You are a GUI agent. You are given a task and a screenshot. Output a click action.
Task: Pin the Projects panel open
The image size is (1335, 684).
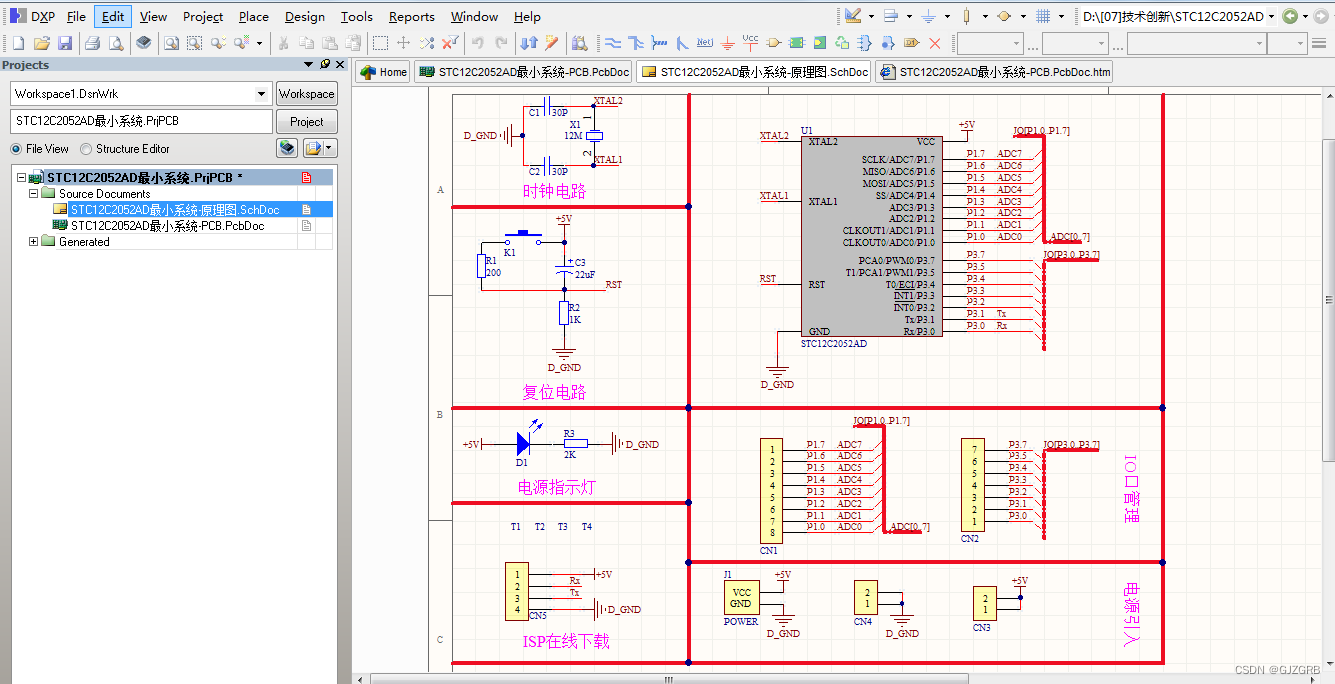[324, 64]
